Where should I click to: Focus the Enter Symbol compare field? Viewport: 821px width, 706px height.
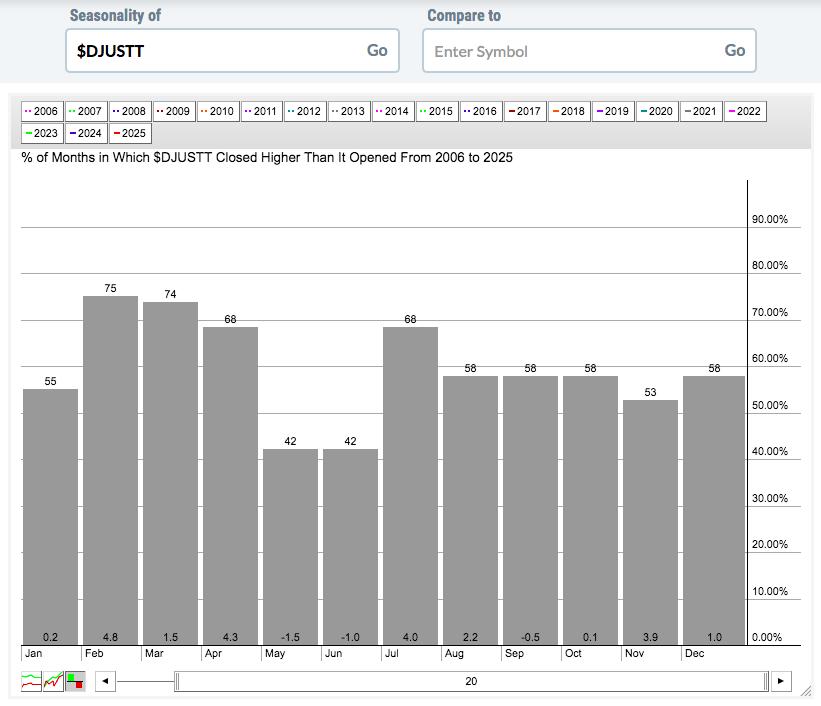(x=572, y=51)
